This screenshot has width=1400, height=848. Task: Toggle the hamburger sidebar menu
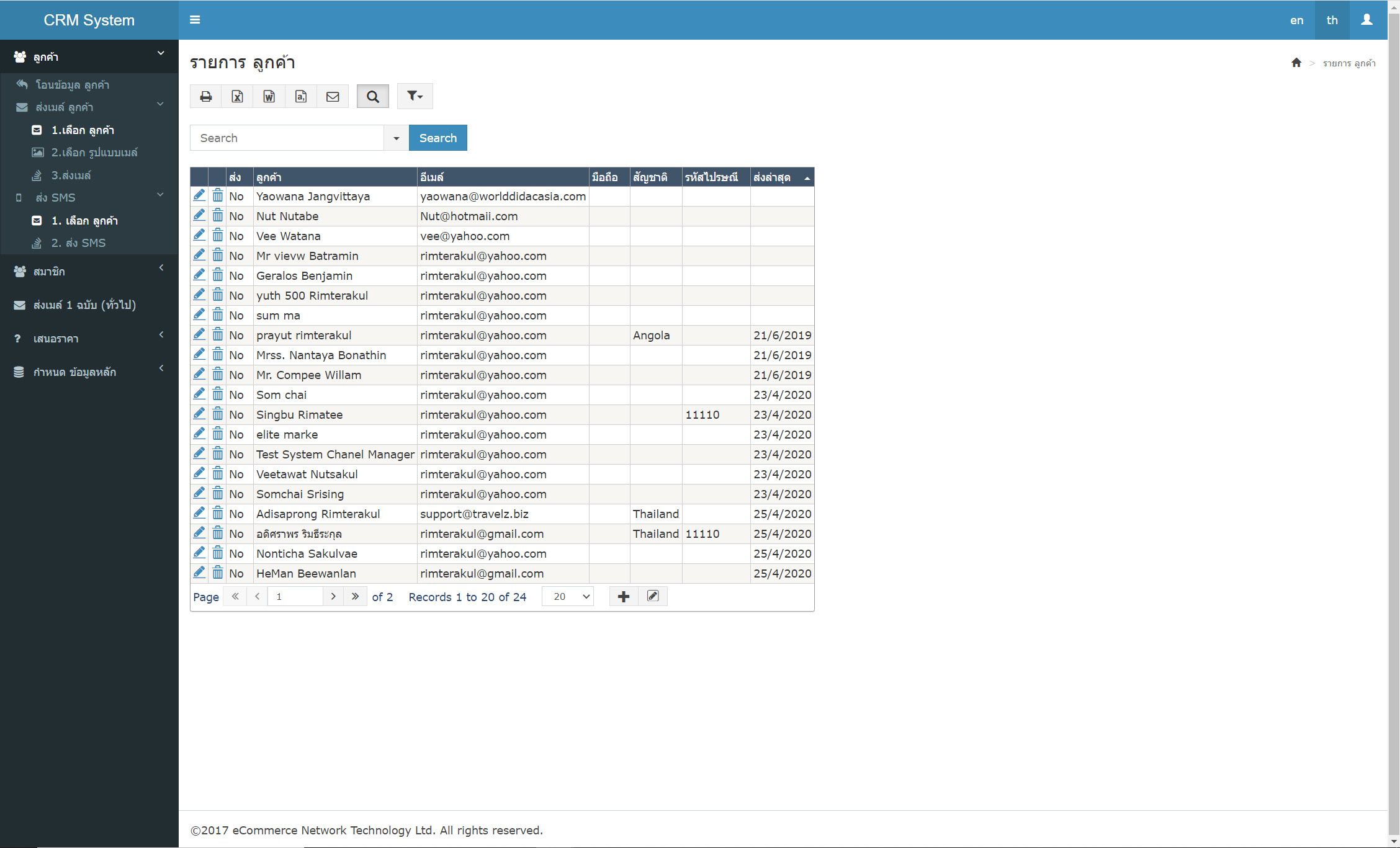pyautogui.click(x=195, y=20)
